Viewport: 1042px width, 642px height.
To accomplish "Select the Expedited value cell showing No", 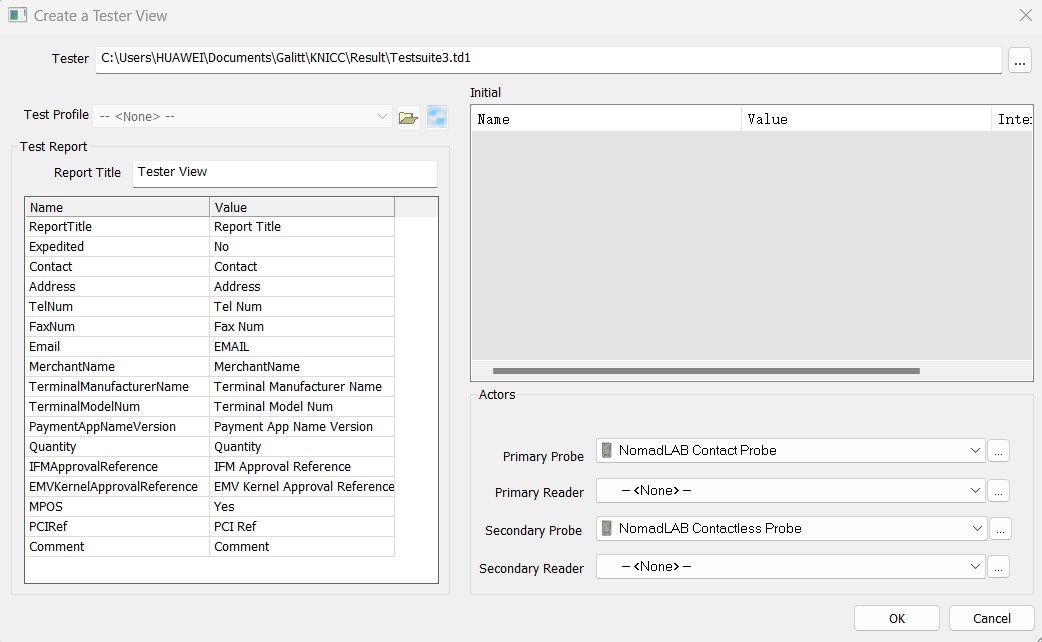I will click(302, 247).
